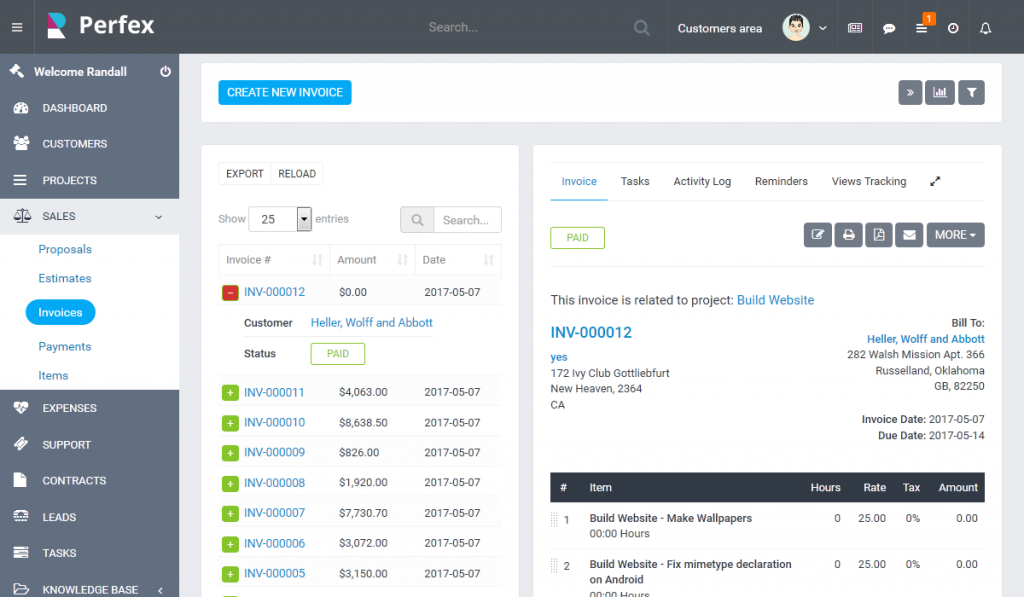Screen dimensions: 1024x597
Task: Print the invoice
Action: tap(849, 235)
